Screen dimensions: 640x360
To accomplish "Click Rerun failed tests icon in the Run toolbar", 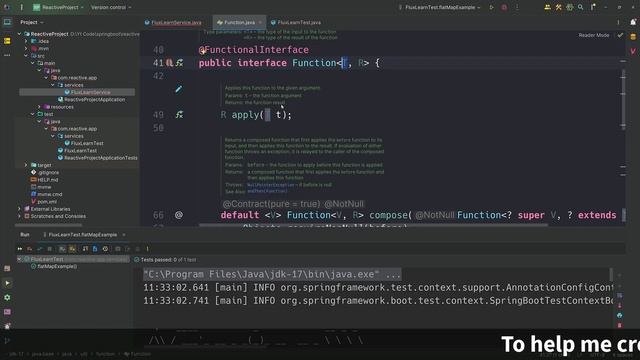I will [x=29, y=249].
